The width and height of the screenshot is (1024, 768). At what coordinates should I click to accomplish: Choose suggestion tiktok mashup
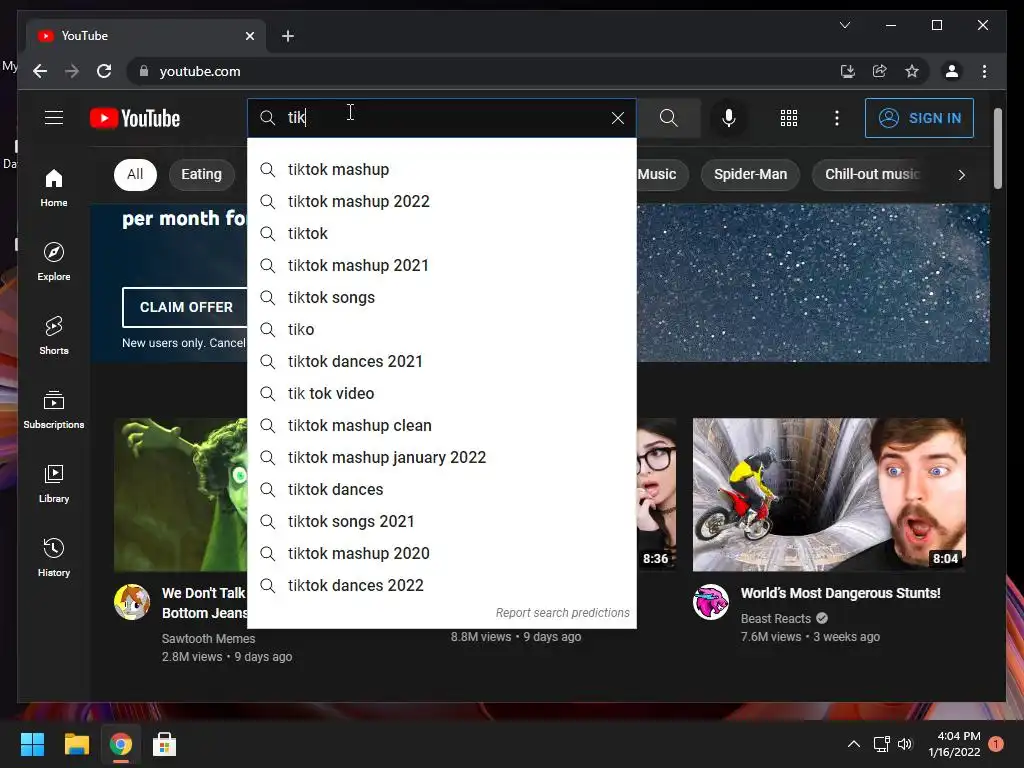[442, 170]
